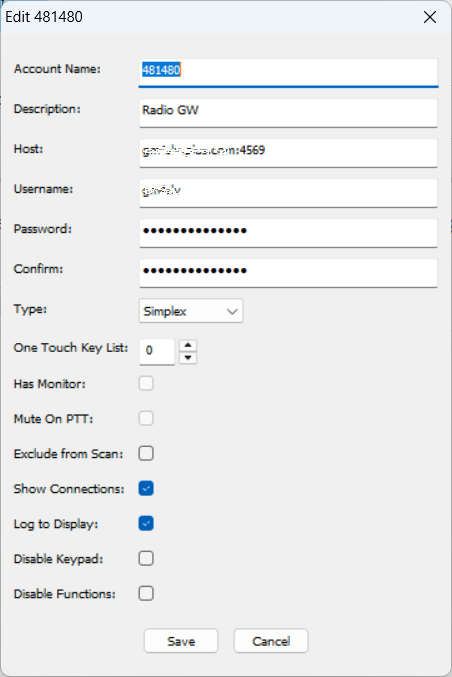Screen dimensions: 452x677
Task: Enable Disable Functions checkbox
Action: (x=146, y=593)
